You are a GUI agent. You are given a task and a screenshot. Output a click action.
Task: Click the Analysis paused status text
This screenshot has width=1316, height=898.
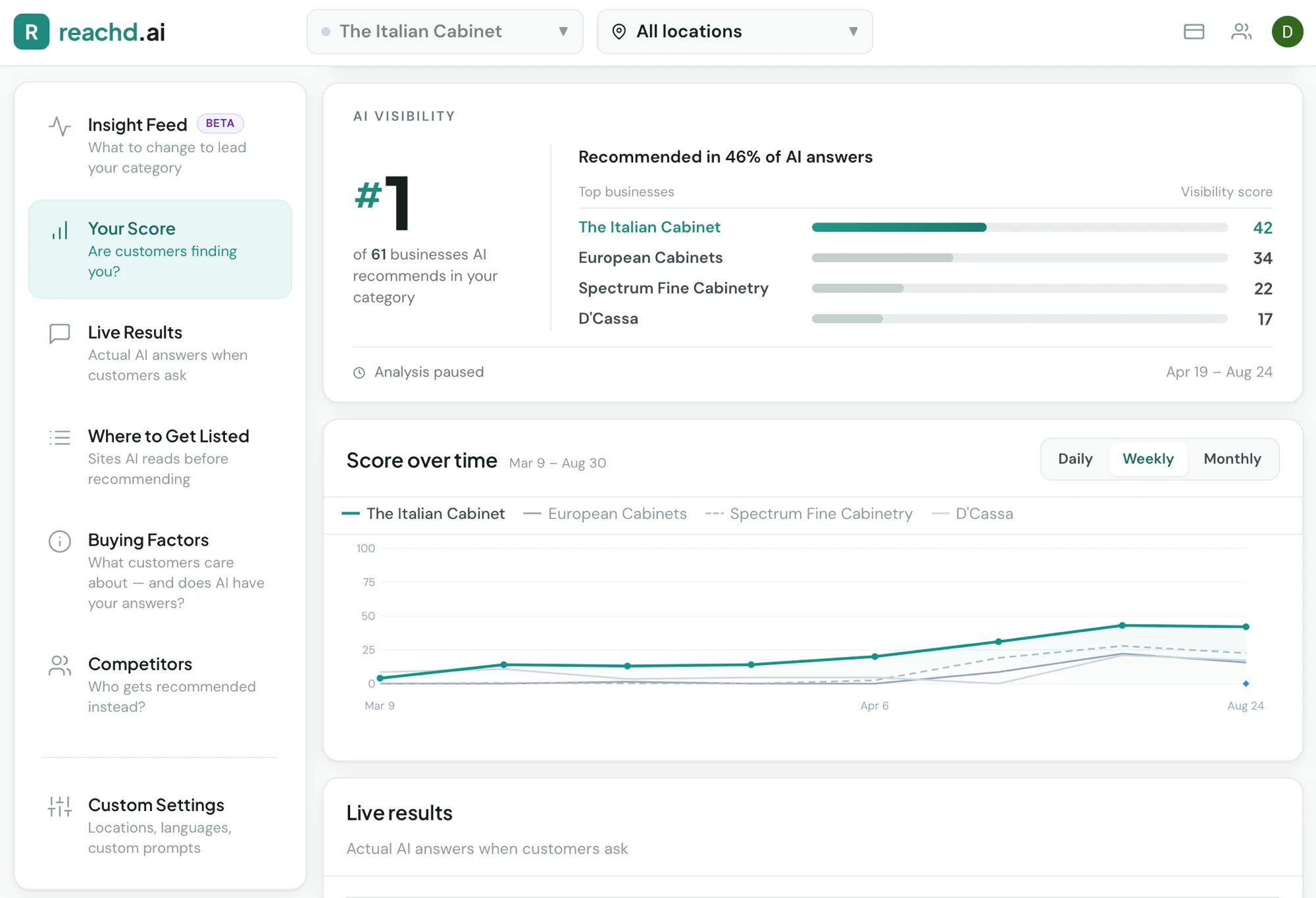tap(429, 372)
